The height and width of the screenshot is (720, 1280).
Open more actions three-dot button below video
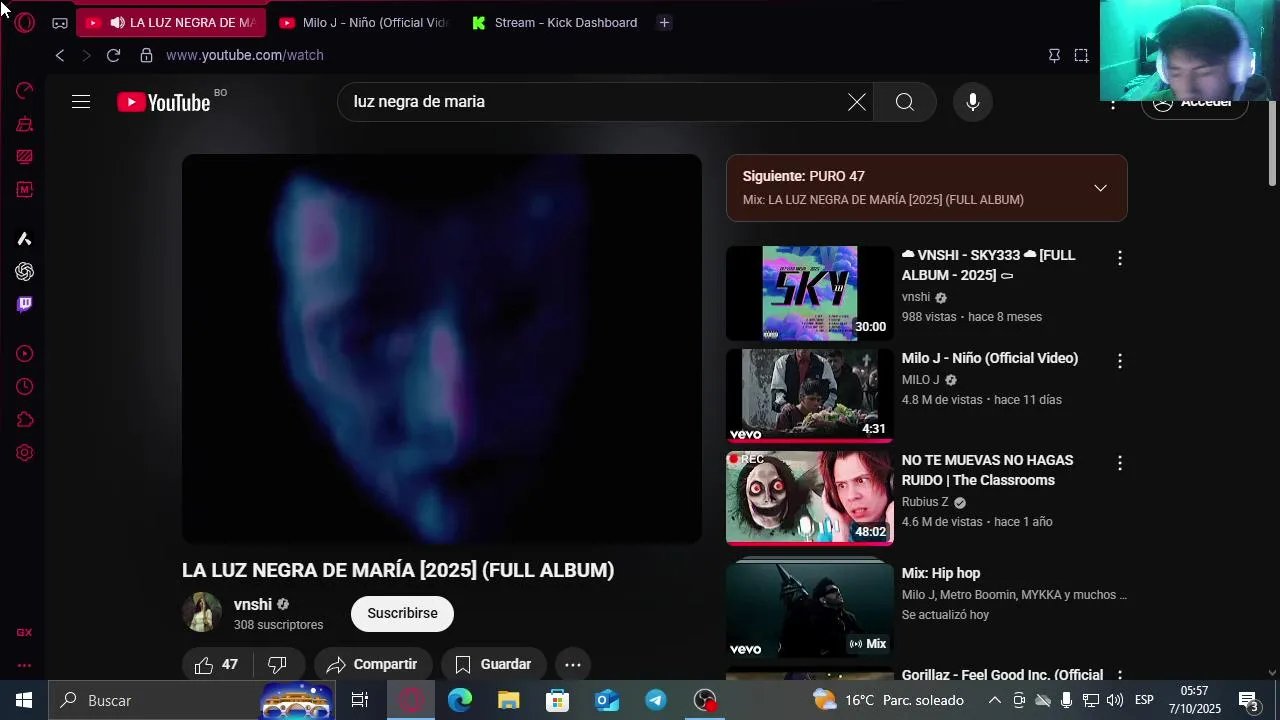[x=573, y=665]
